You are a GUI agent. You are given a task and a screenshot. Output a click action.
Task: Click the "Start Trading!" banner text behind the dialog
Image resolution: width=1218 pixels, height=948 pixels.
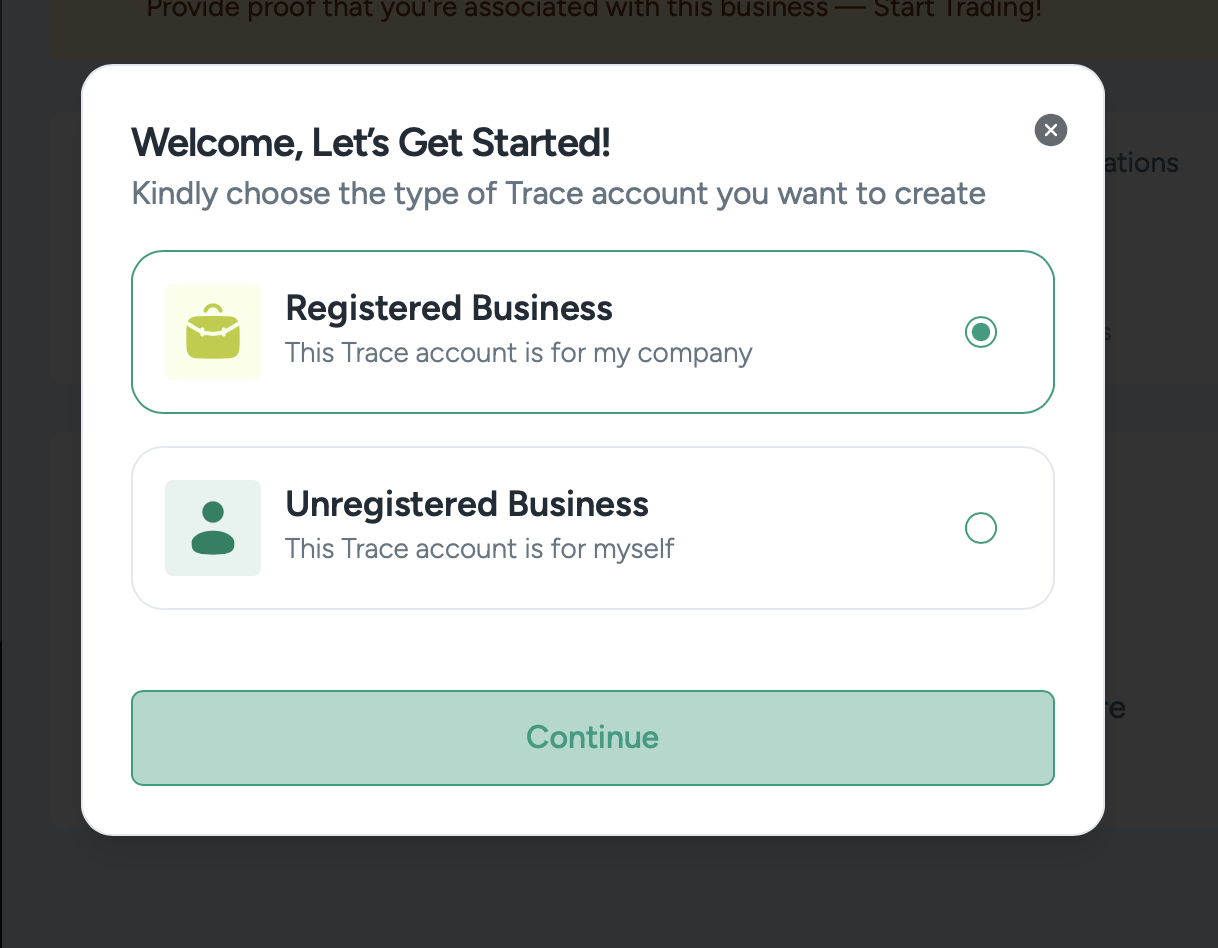pyautogui.click(x=955, y=11)
